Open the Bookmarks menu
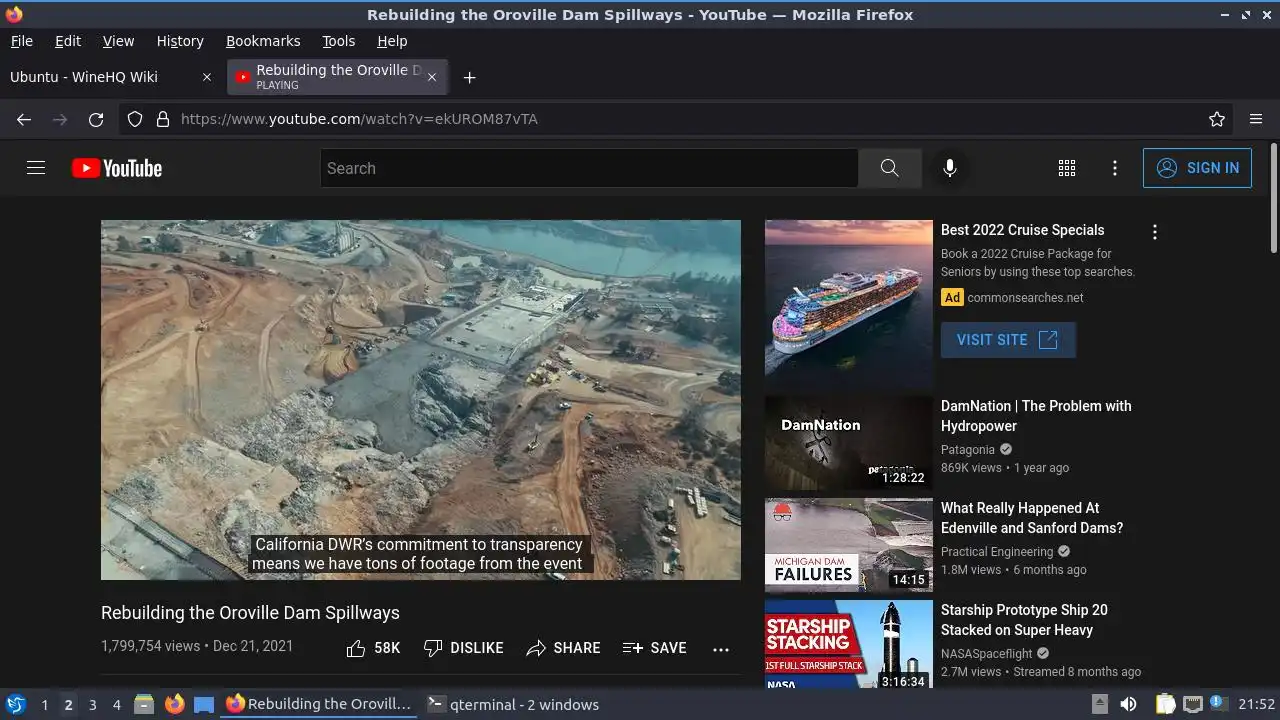 (x=263, y=41)
